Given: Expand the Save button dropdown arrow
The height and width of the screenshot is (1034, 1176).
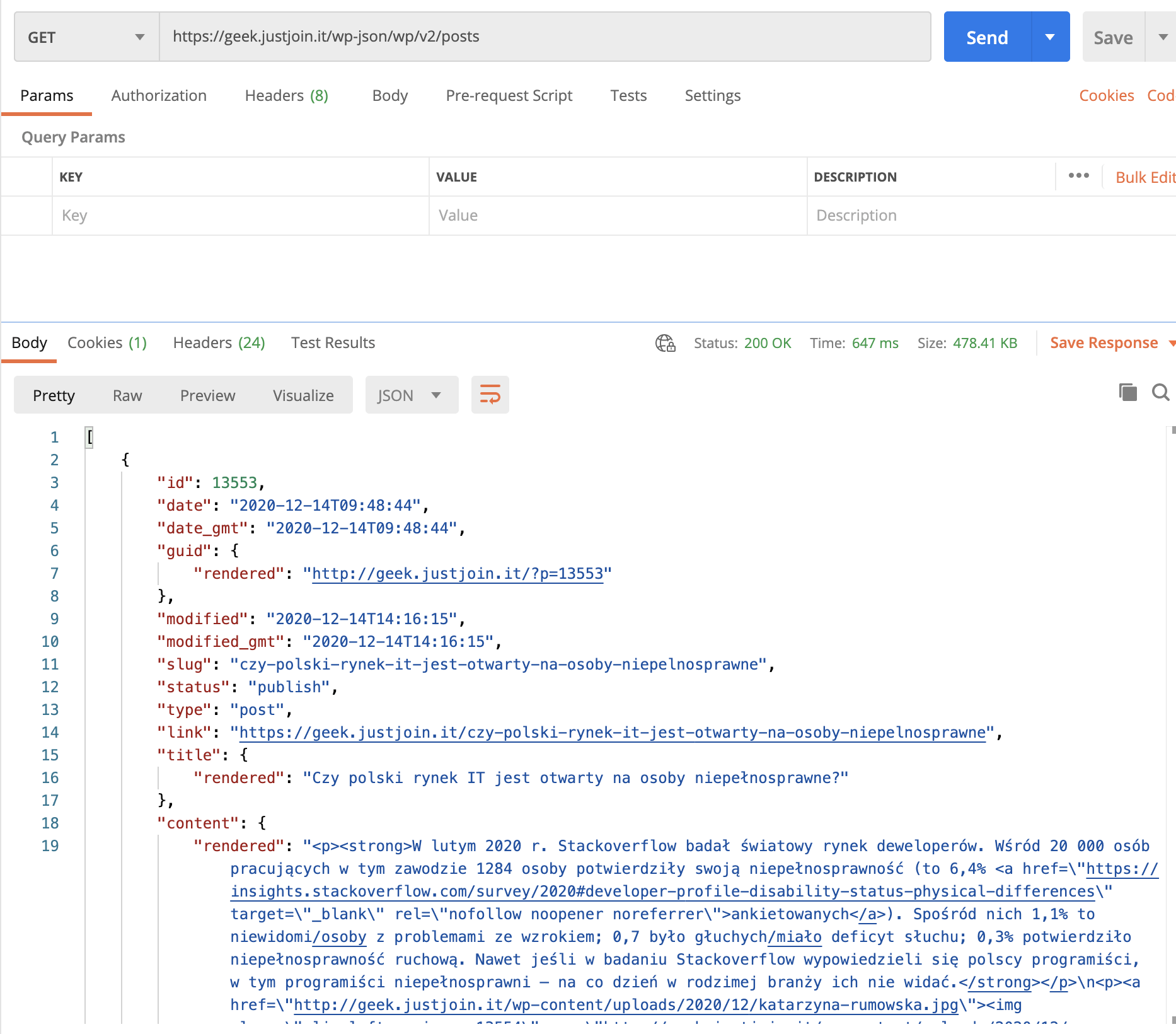Looking at the screenshot, I should [x=1162, y=37].
